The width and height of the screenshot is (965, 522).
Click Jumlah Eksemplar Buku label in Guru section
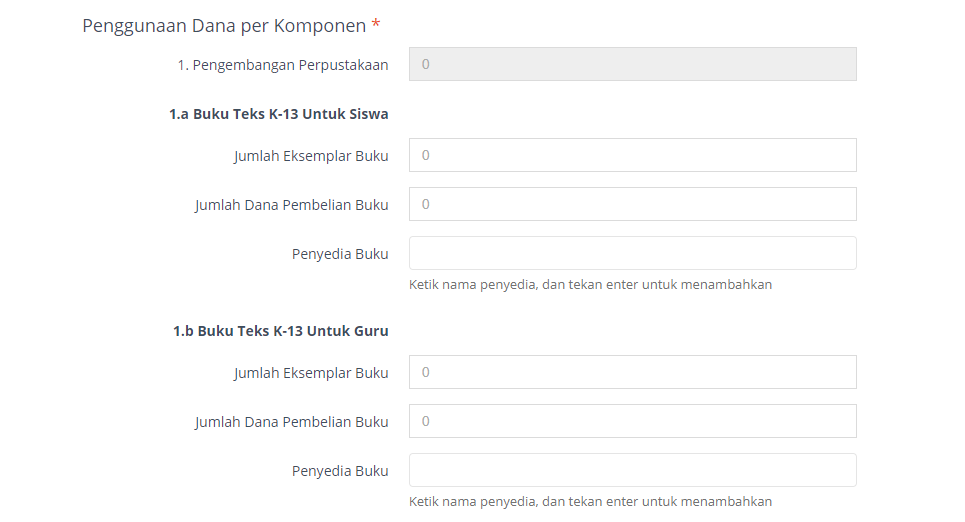click(x=311, y=373)
